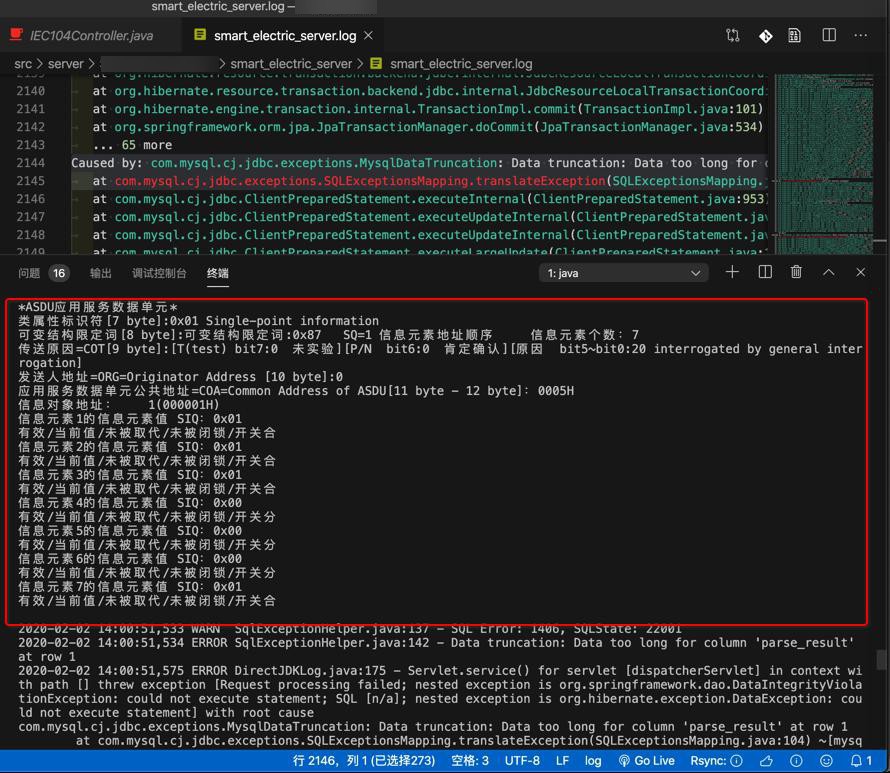The height and width of the screenshot is (773, 890).
Task: Kill the terminal with trash icon
Action: point(796,272)
